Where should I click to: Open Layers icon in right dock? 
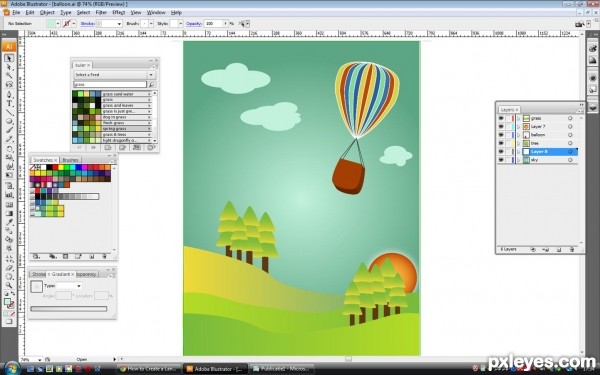[592, 108]
